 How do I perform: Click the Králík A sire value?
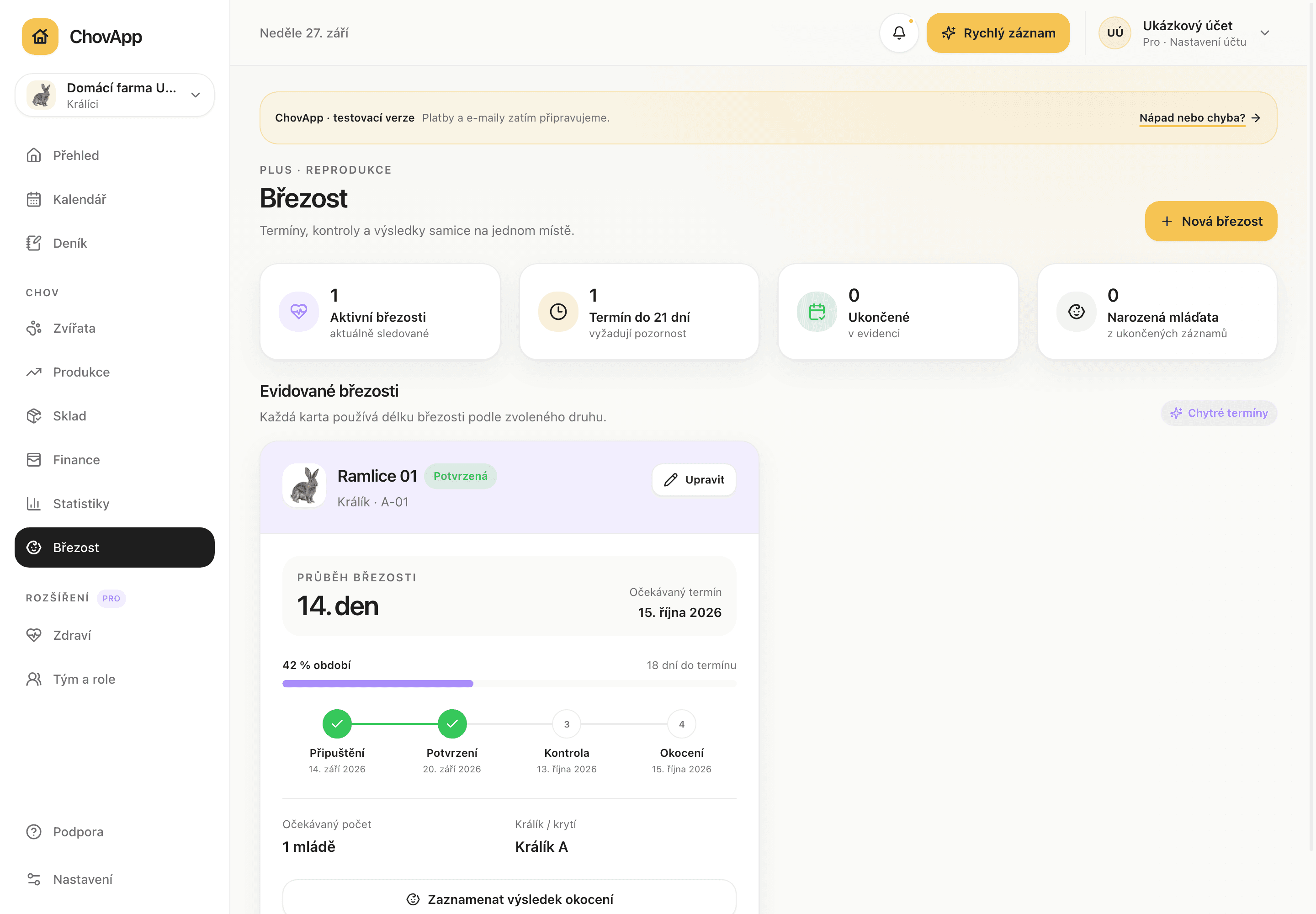coord(541,847)
